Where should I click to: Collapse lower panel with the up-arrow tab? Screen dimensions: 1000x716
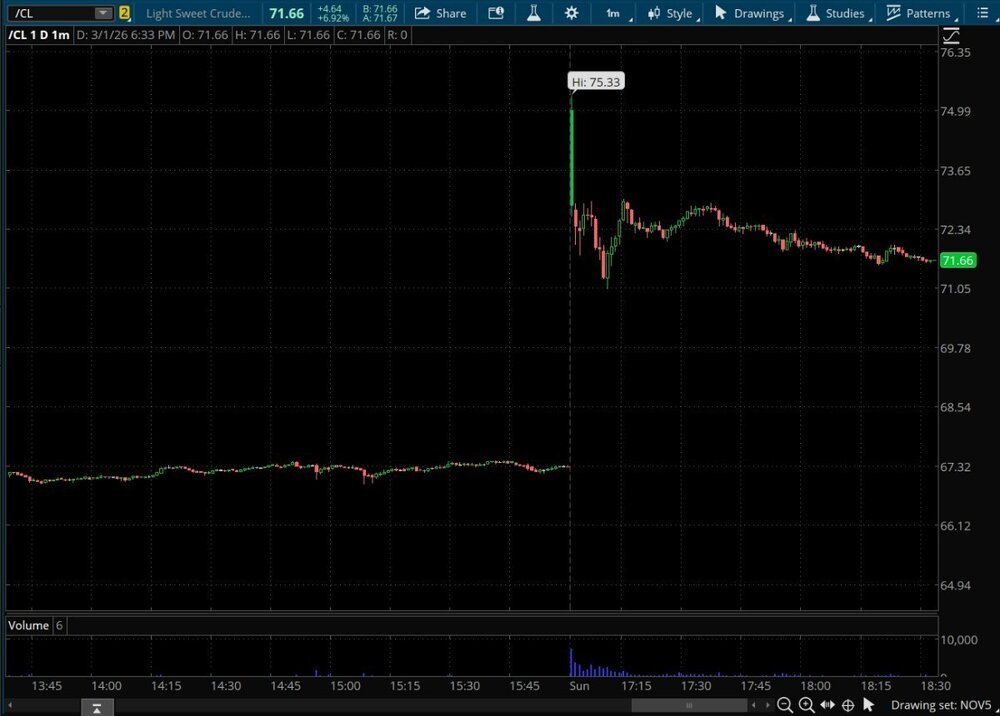click(x=95, y=708)
